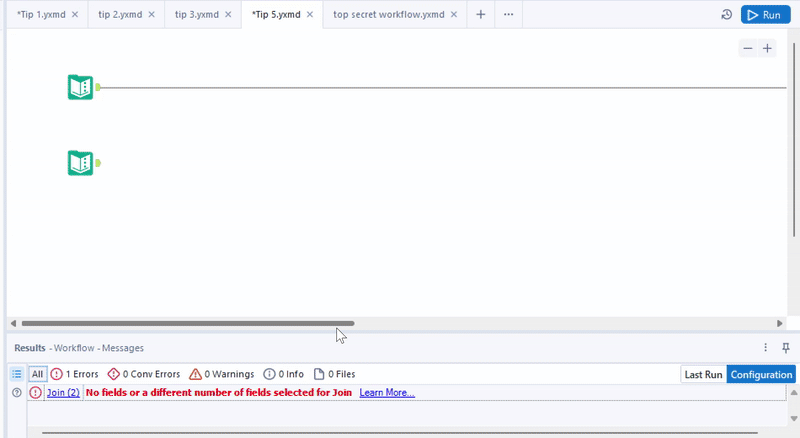
Task: Select the upper Text Input tool on canvas
Action: [x=81, y=87]
